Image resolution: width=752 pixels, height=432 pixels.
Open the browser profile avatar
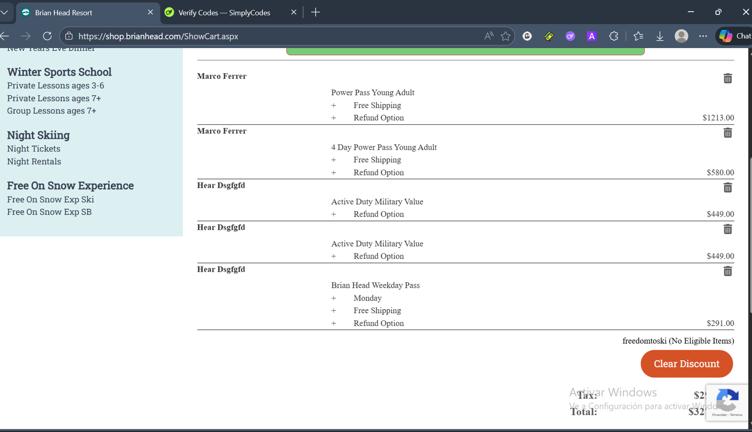click(x=682, y=36)
